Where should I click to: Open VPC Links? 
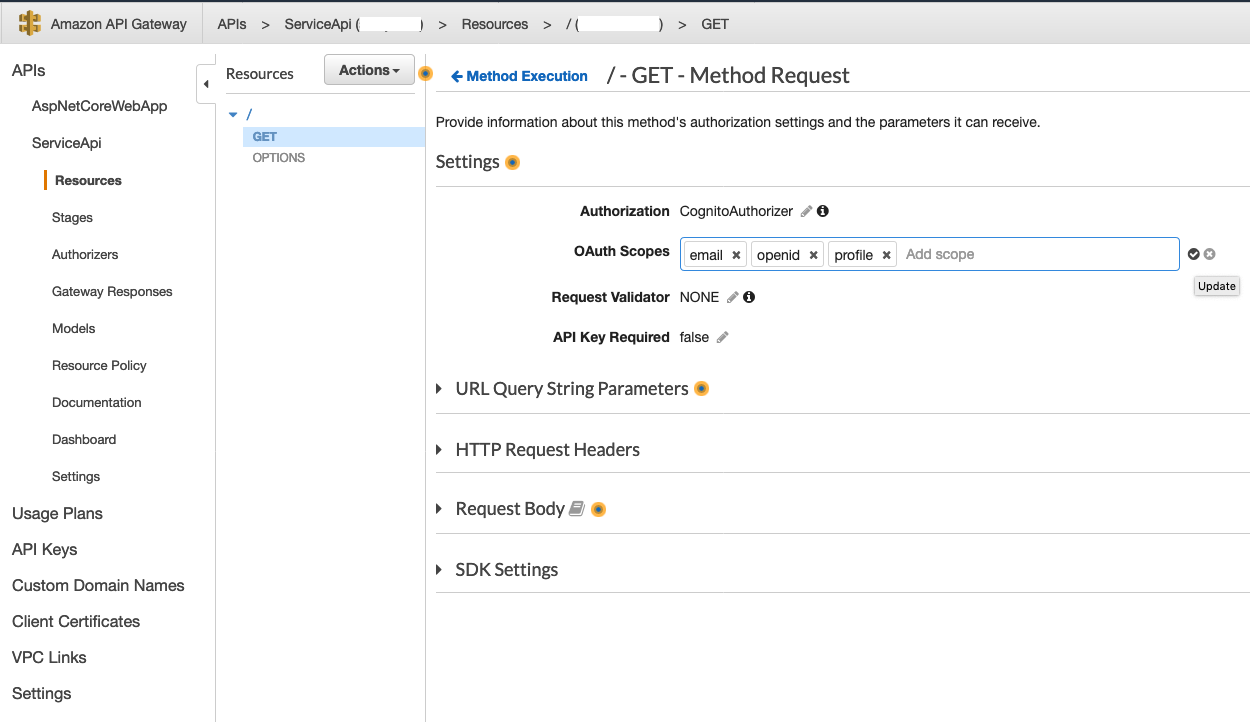coord(49,658)
